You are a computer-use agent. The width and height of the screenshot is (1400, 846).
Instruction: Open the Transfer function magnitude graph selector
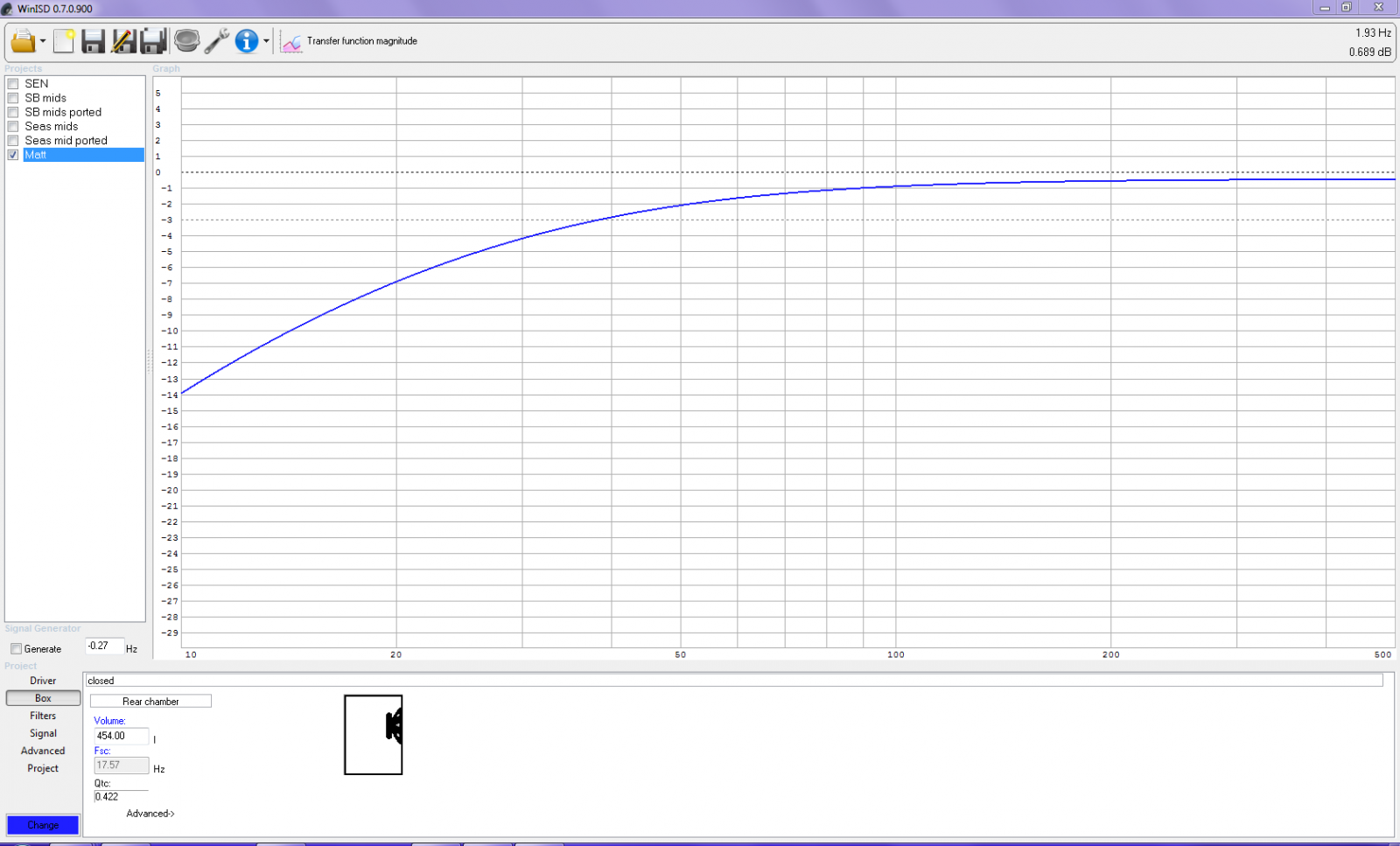pos(350,41)
